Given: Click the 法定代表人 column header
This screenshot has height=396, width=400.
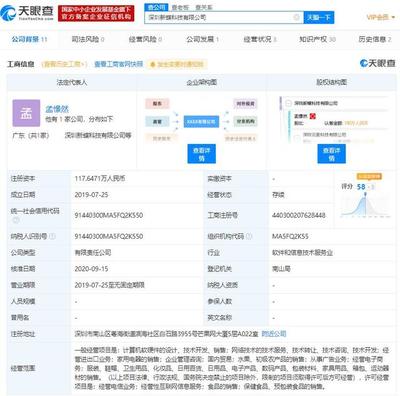Looking at the screenshot, I should 72,82.
